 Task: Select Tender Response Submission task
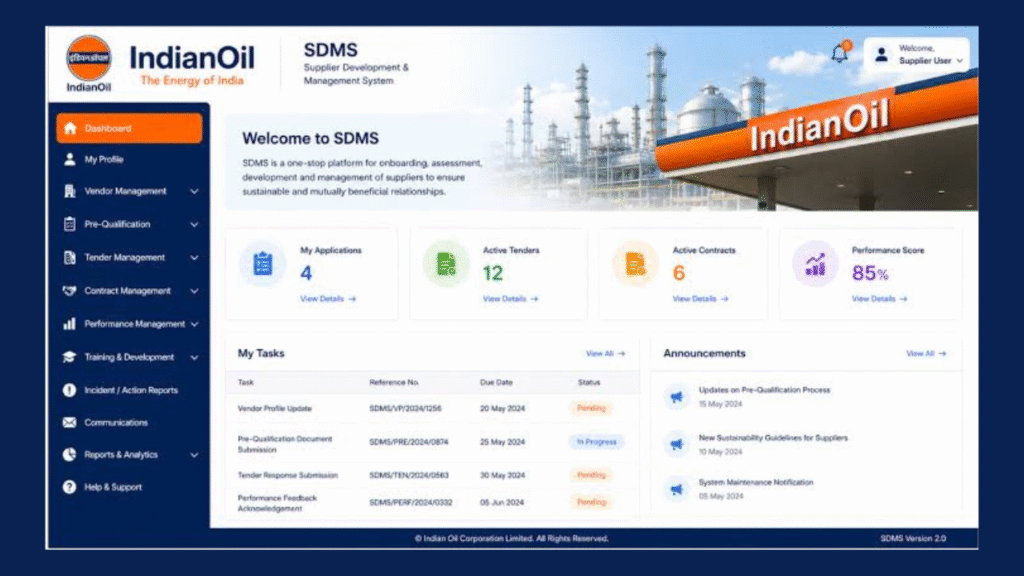click(288, 475)
